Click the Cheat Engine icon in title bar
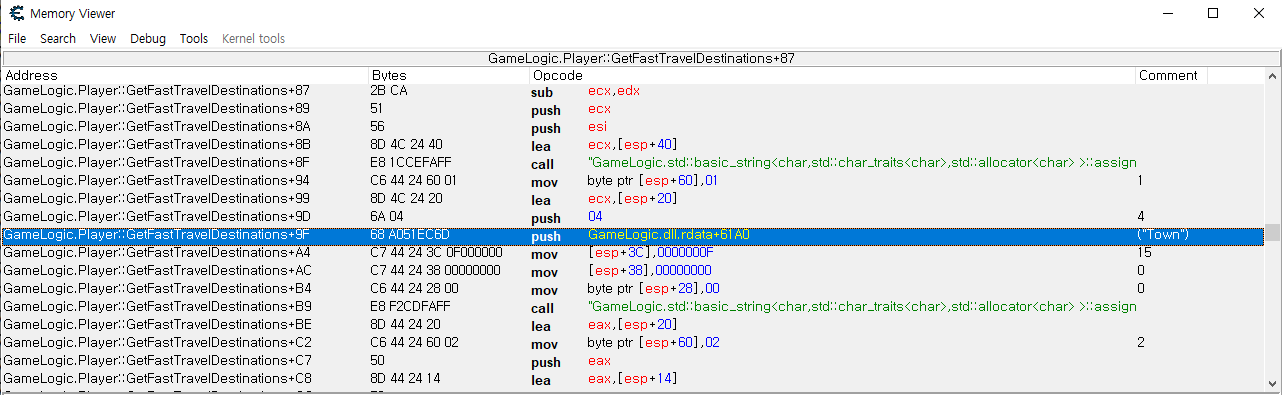Image resolution: width=1282 pixels, height=395 pixels. [x=16, y=13]
